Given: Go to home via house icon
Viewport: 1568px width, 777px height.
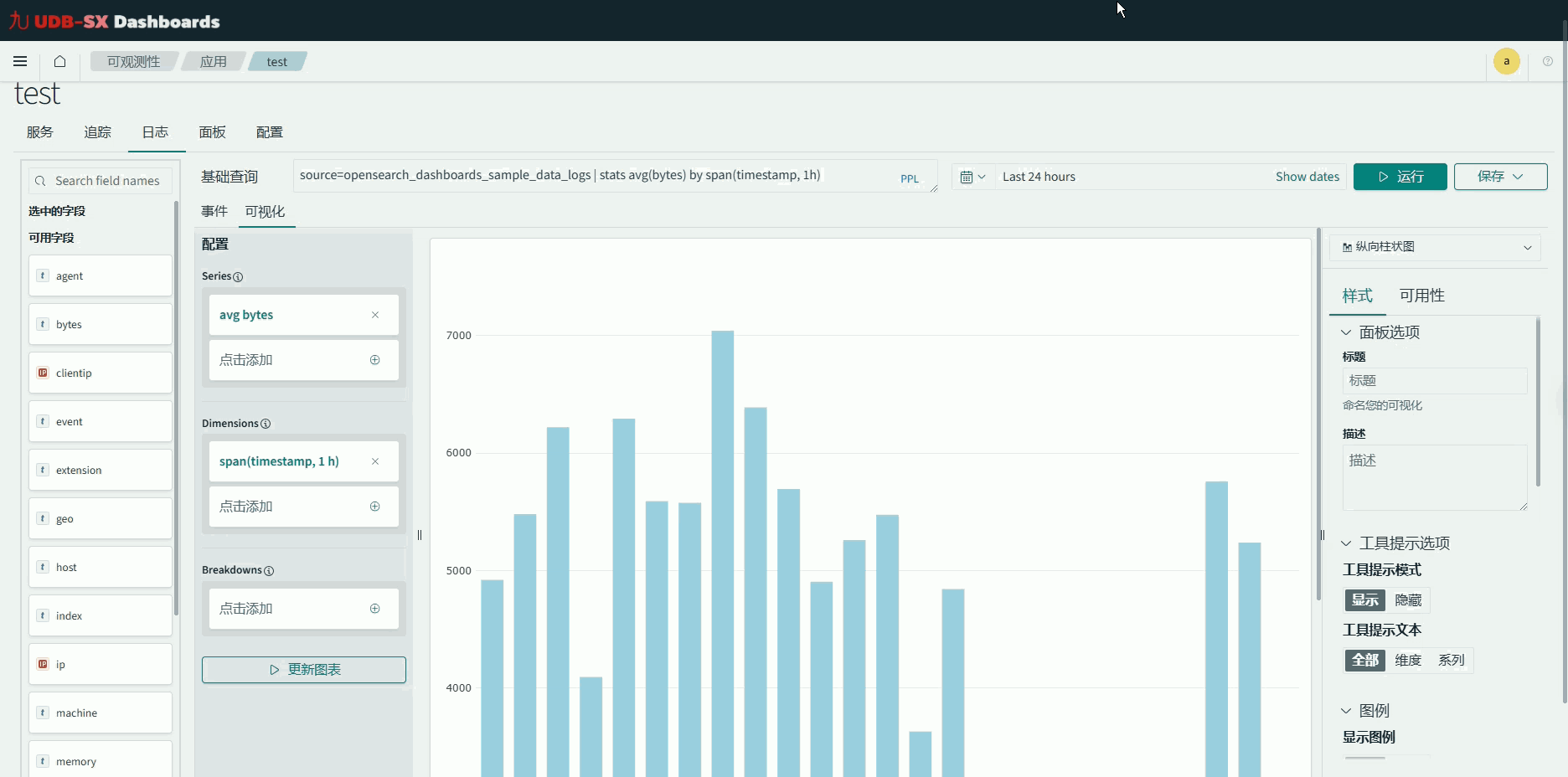Looking at the screenshot, I should [59, 61].
